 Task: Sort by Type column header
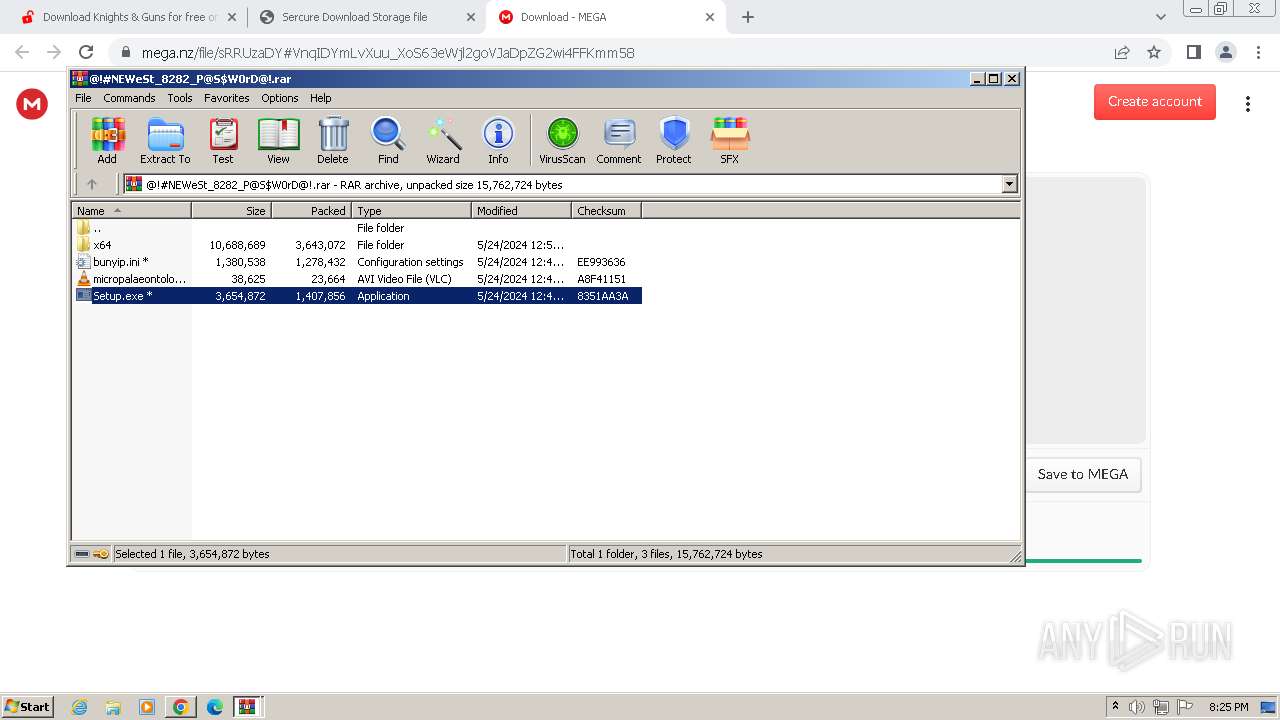click(411, 211)
